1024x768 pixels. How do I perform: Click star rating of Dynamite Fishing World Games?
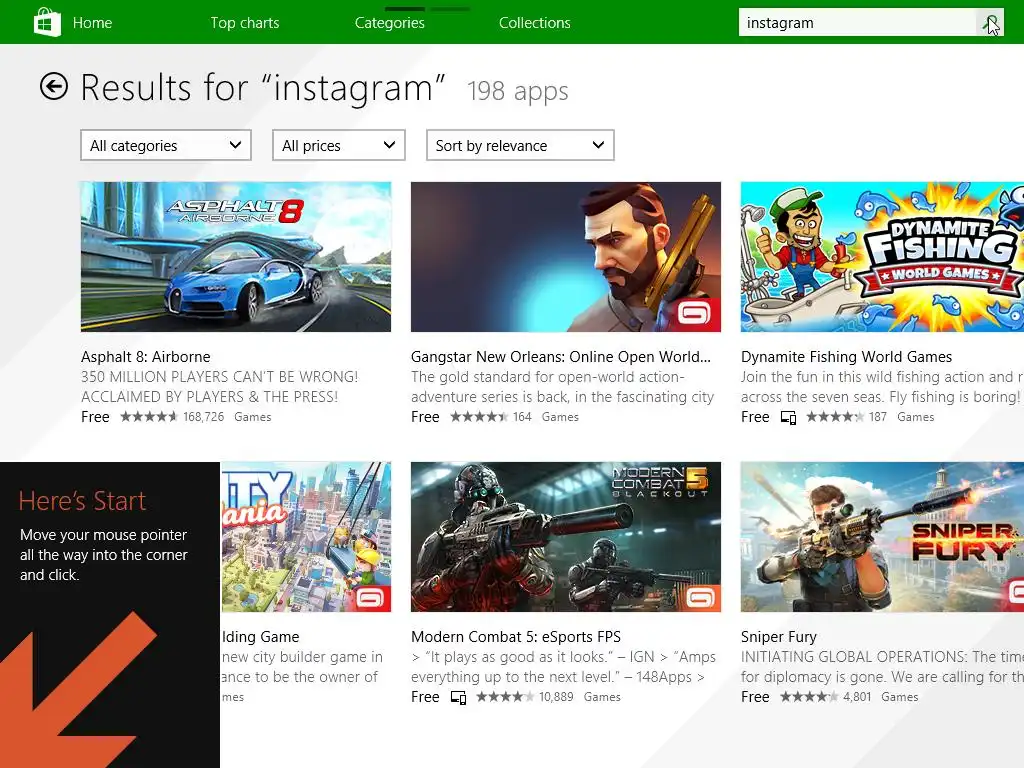[x=835, y=417]
